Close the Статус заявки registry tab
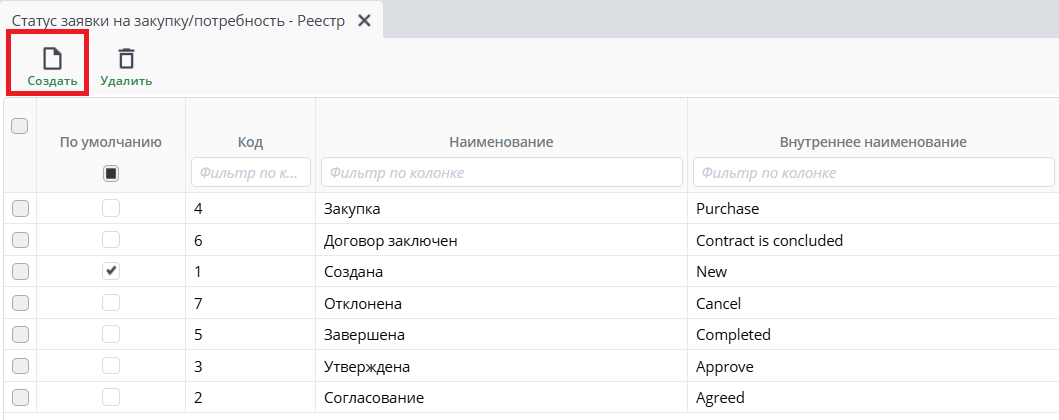The image size is (1059, 420). (364, 21)
